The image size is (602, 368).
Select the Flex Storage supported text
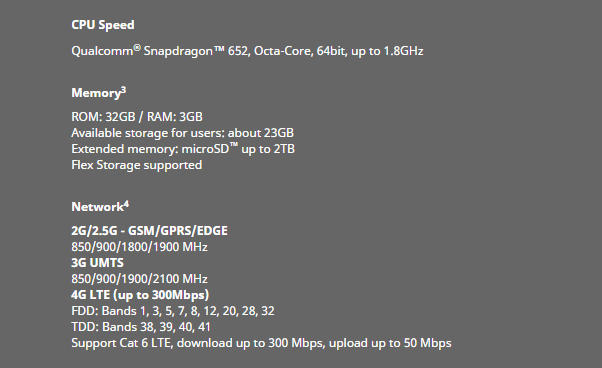pos(137,165)
